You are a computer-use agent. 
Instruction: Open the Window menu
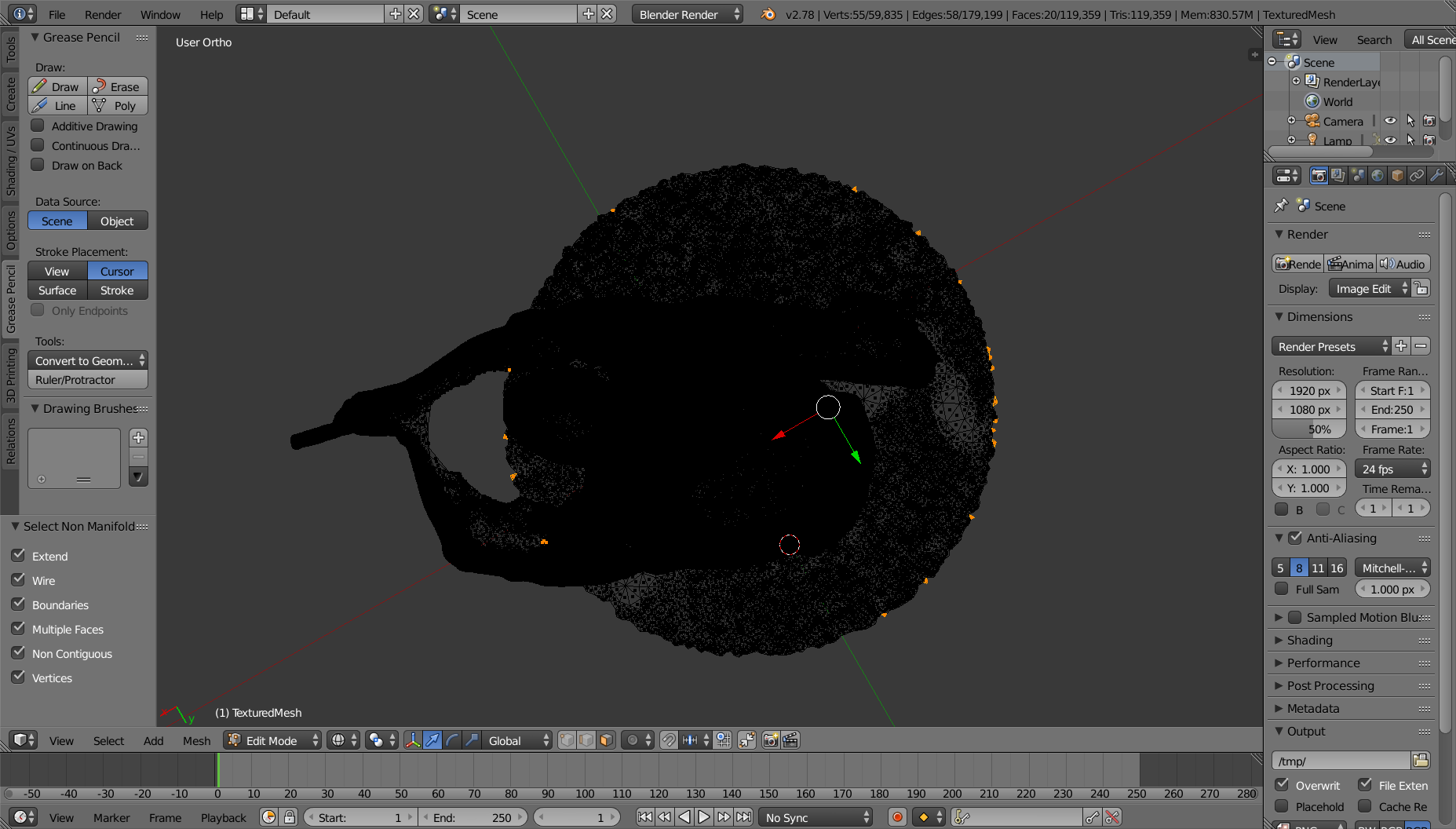coord(160,14)
